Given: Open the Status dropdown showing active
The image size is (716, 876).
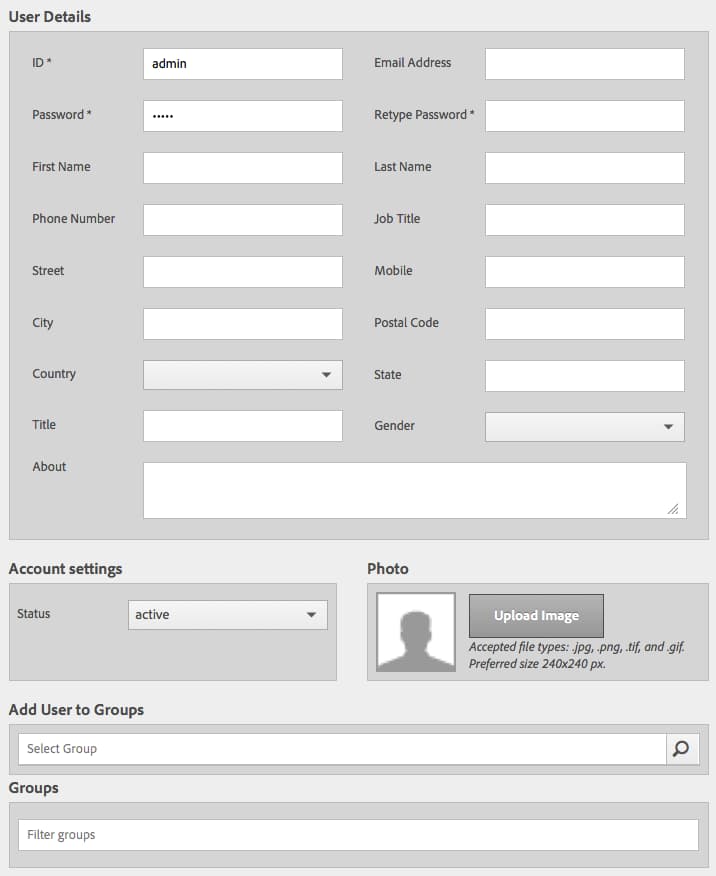Looking at the screenshot, I should coord(228,615).
